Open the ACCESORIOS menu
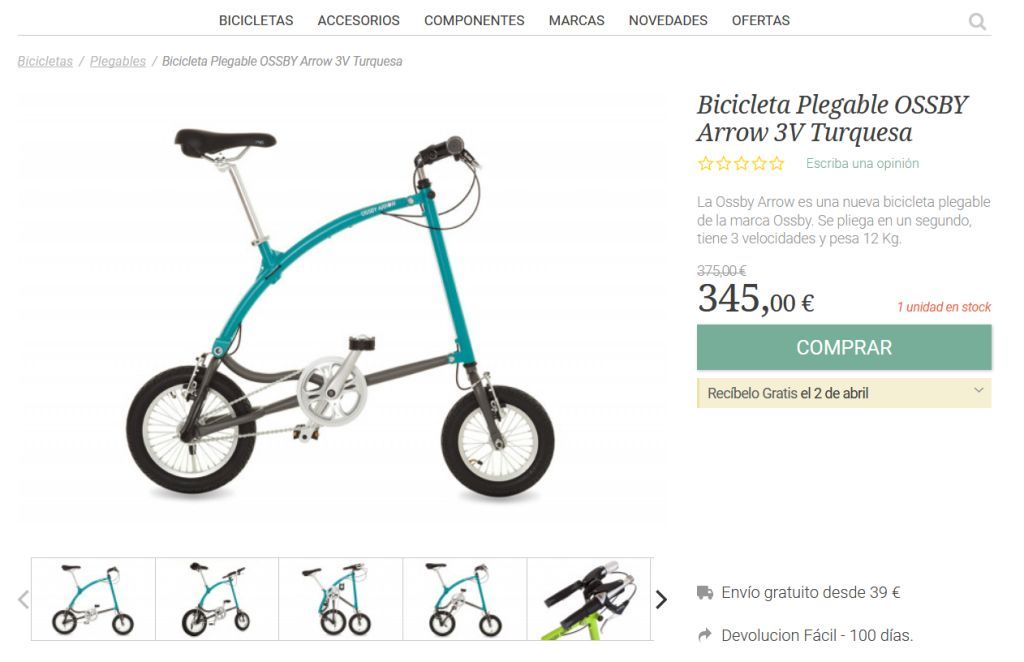Viewport: 1024px width, 662px height. 359,20
